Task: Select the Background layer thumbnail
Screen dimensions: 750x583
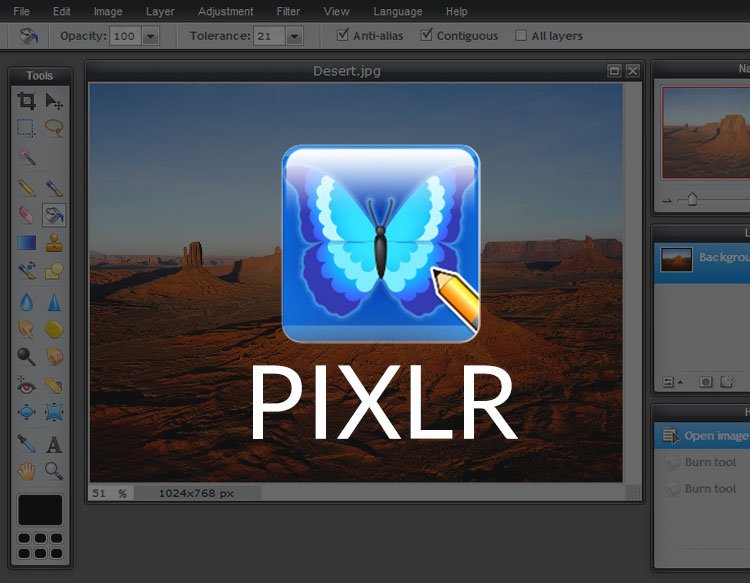Action: (x=676, y=259)
